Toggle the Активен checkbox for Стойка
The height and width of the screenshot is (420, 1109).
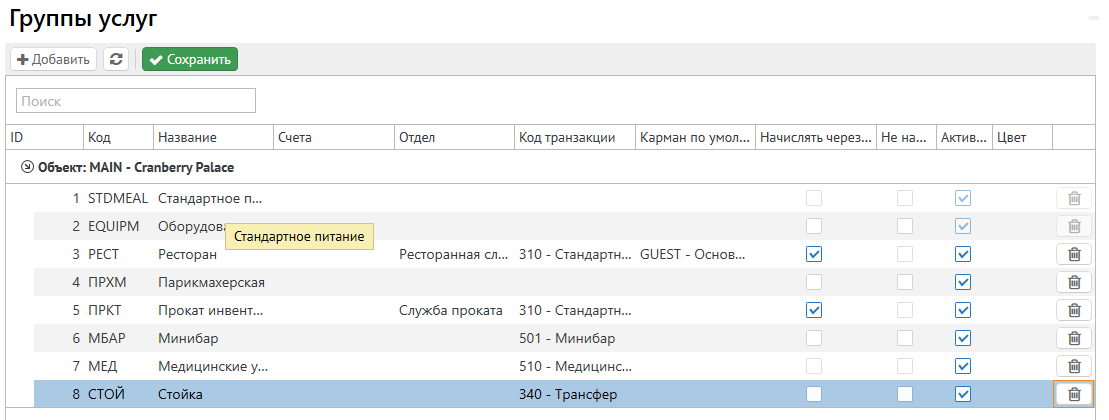pyautogui.click(x=963, y=394)
